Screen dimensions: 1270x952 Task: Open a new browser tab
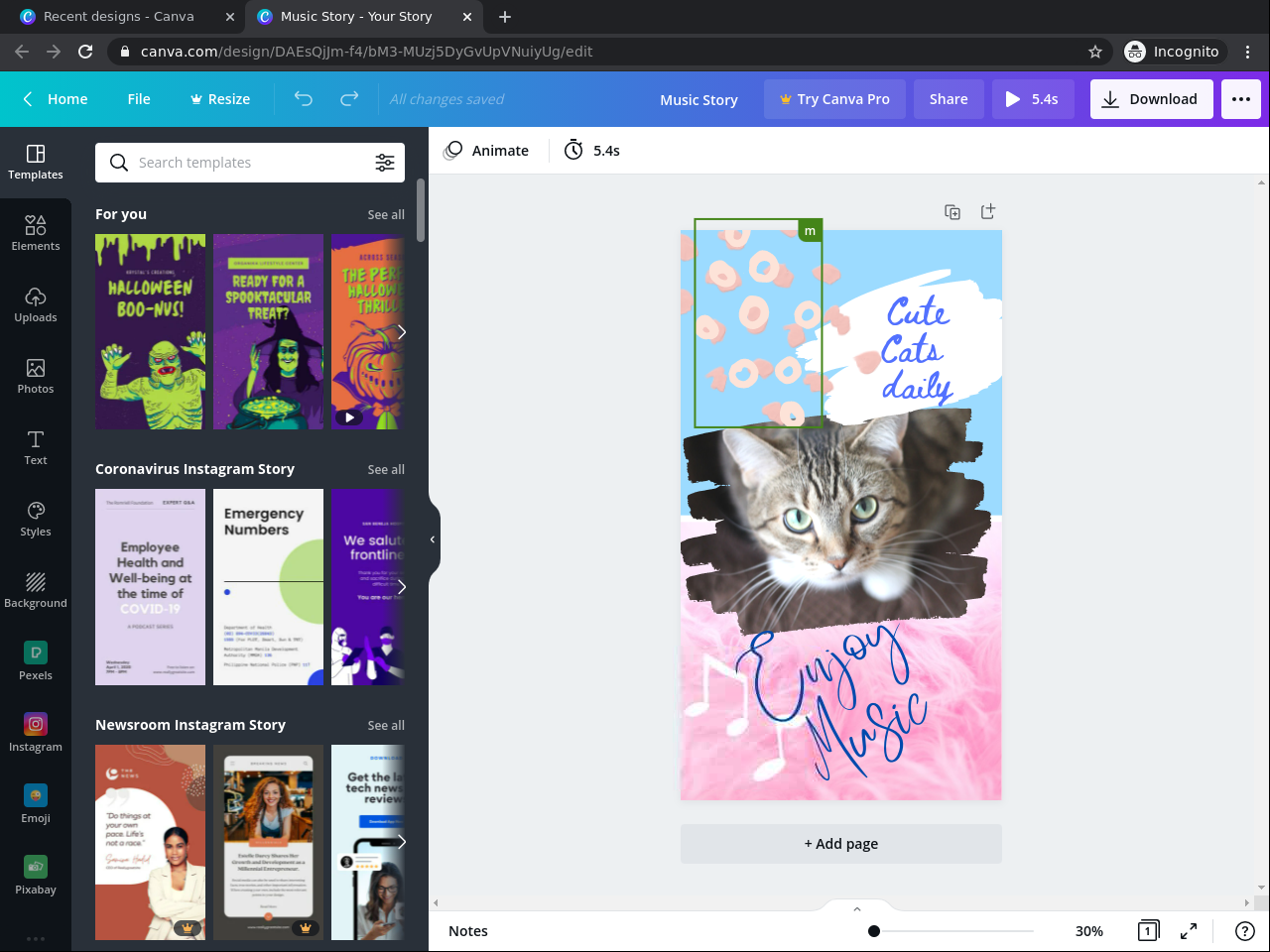[x=505, y=17]
